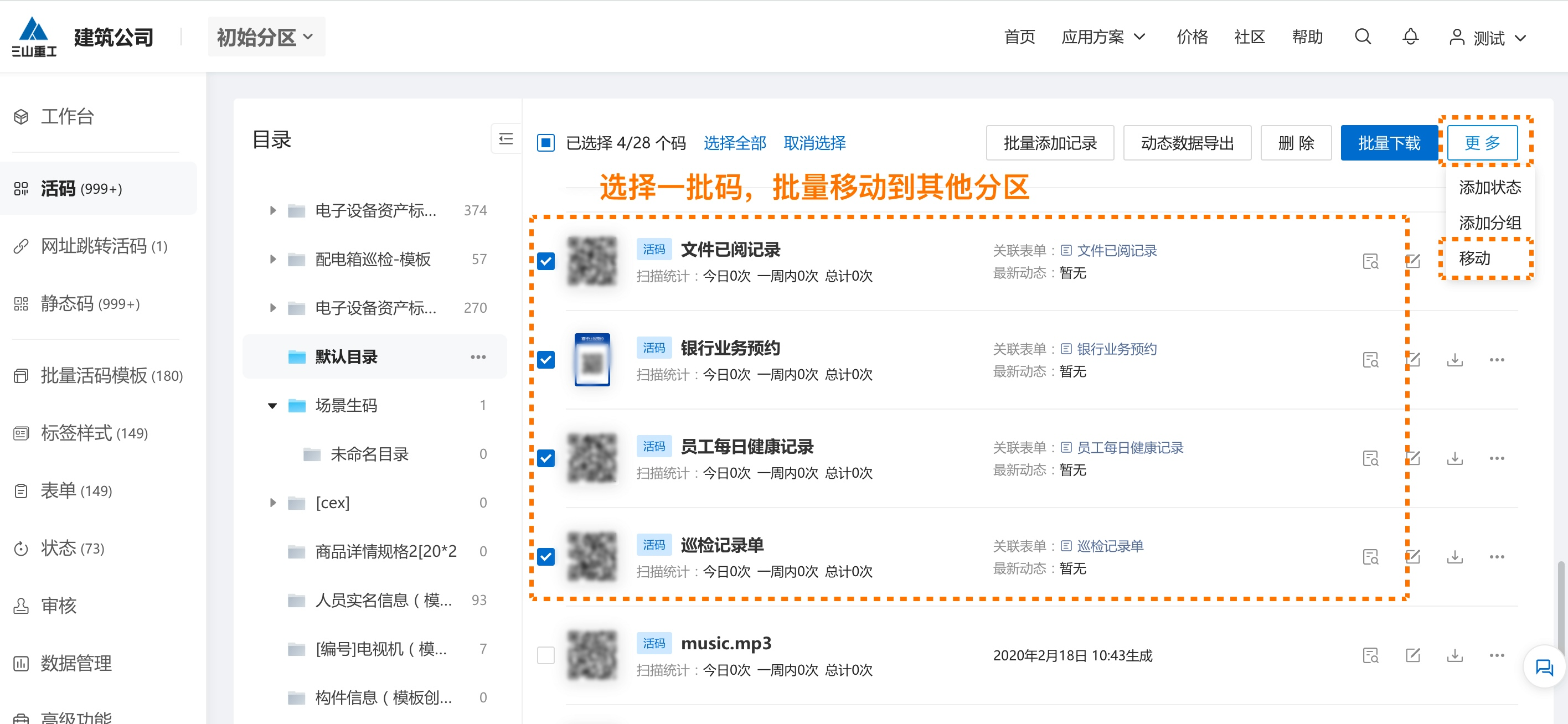Collapse the 场景生码 folder
Image resolution: width=1568 pixels, height=724 pixels.
tap(272, 405)
